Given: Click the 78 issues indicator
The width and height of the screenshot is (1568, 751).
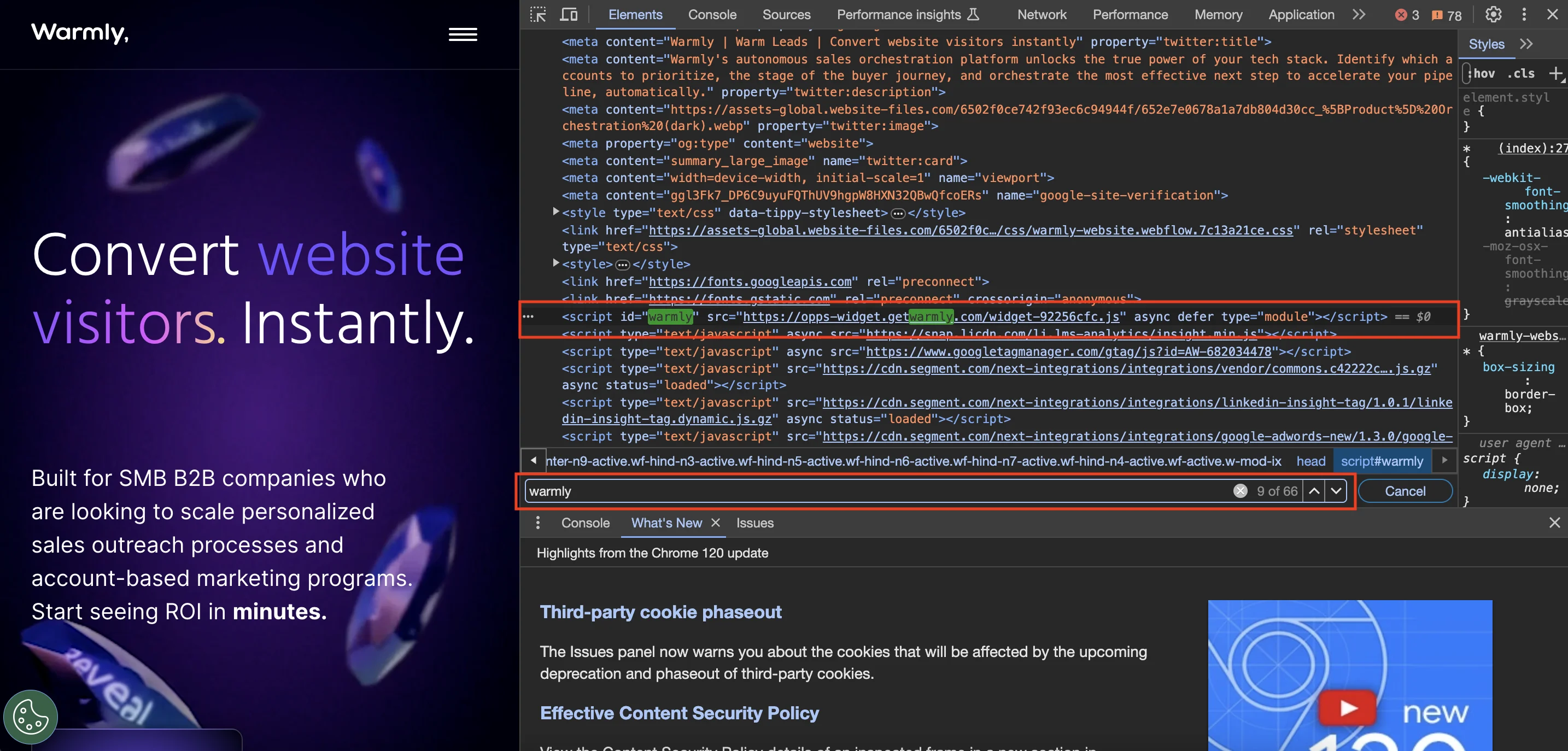Looking at the screenshot, I should (x=1446, y=15).
